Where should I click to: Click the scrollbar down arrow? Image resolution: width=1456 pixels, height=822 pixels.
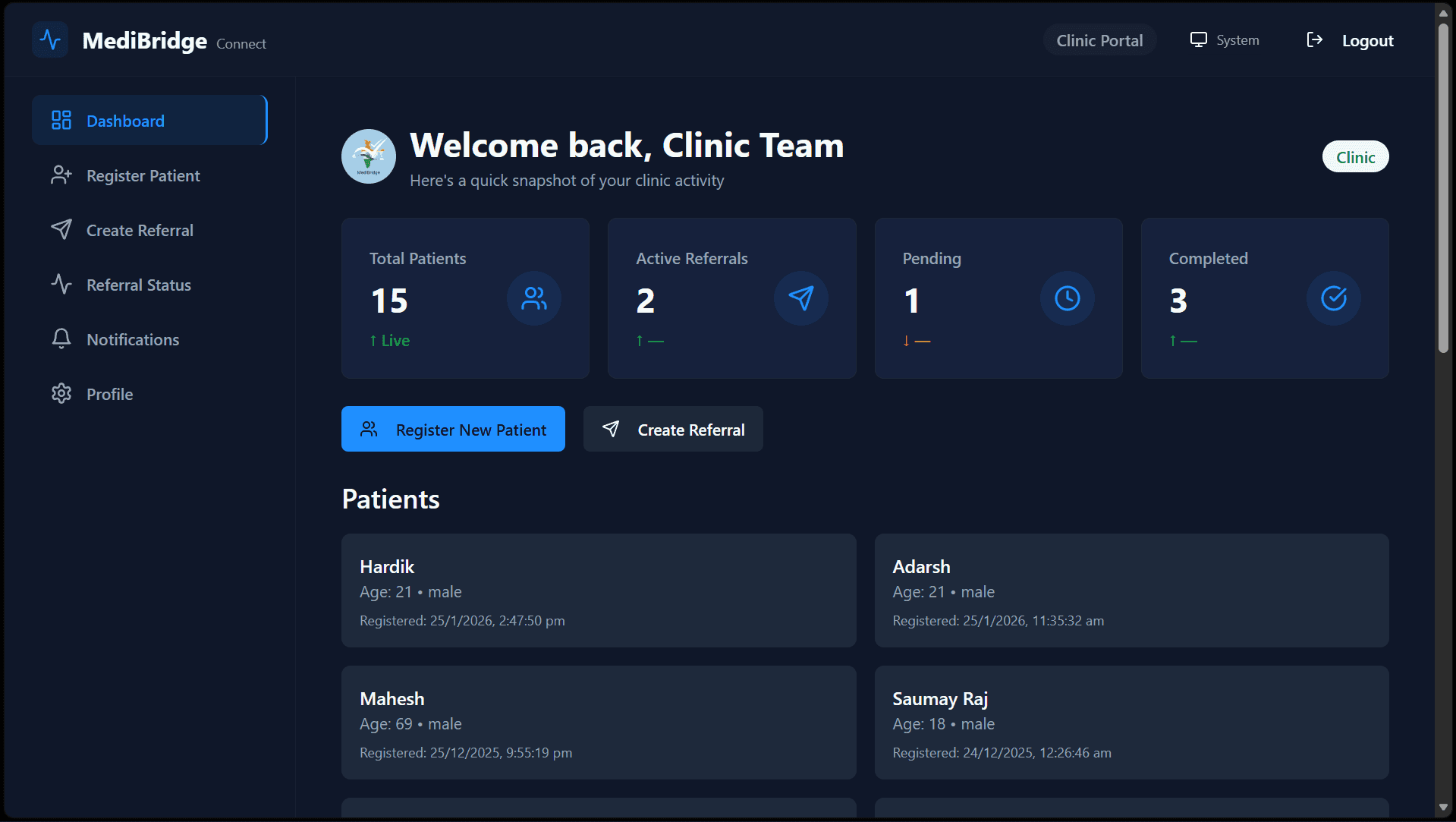[1444, 808]
